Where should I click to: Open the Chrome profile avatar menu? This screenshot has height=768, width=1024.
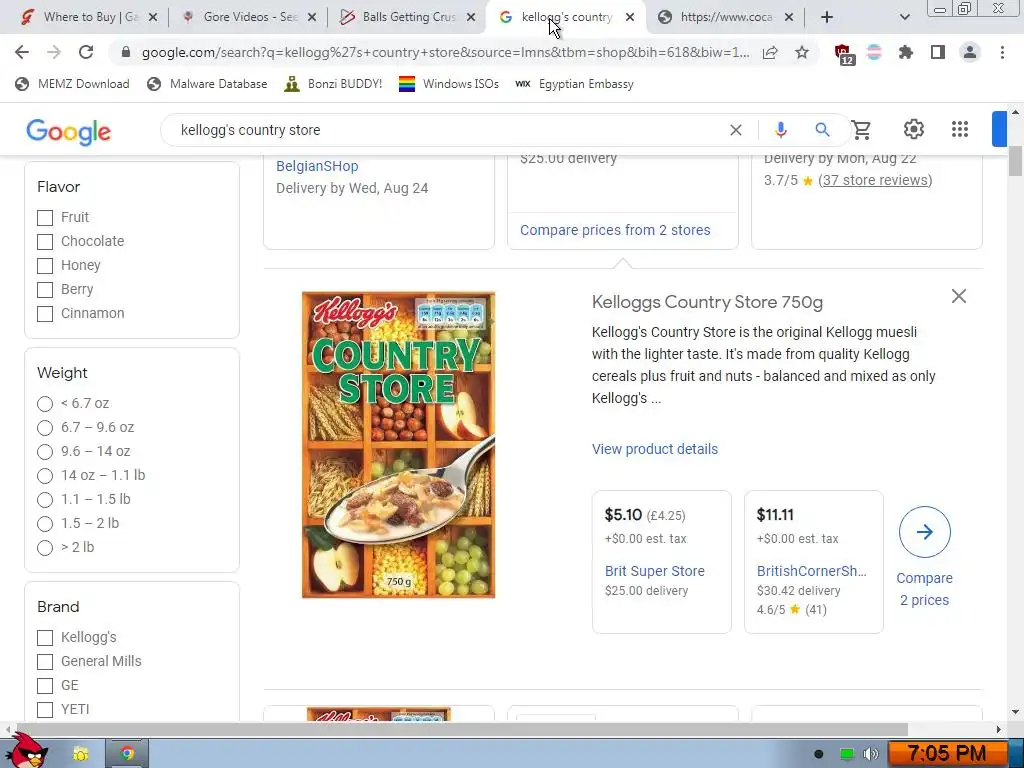tap(970, 52)
